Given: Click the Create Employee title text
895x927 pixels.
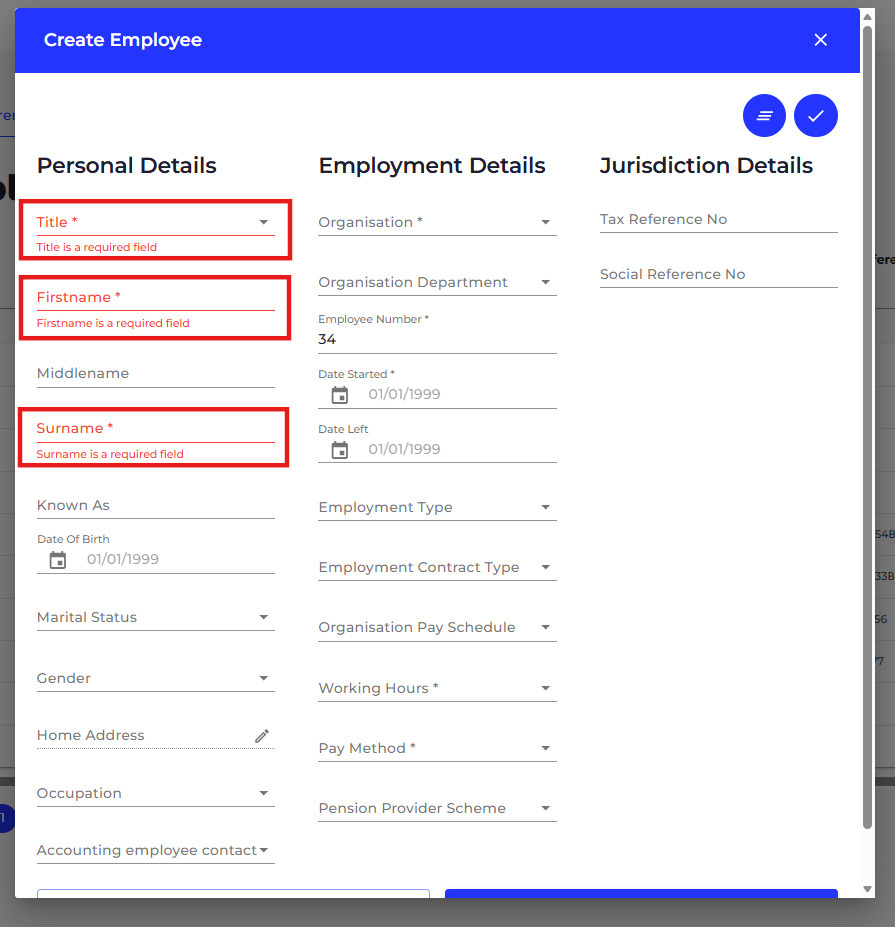Looking at the screenshot, I should click(123, 40).
